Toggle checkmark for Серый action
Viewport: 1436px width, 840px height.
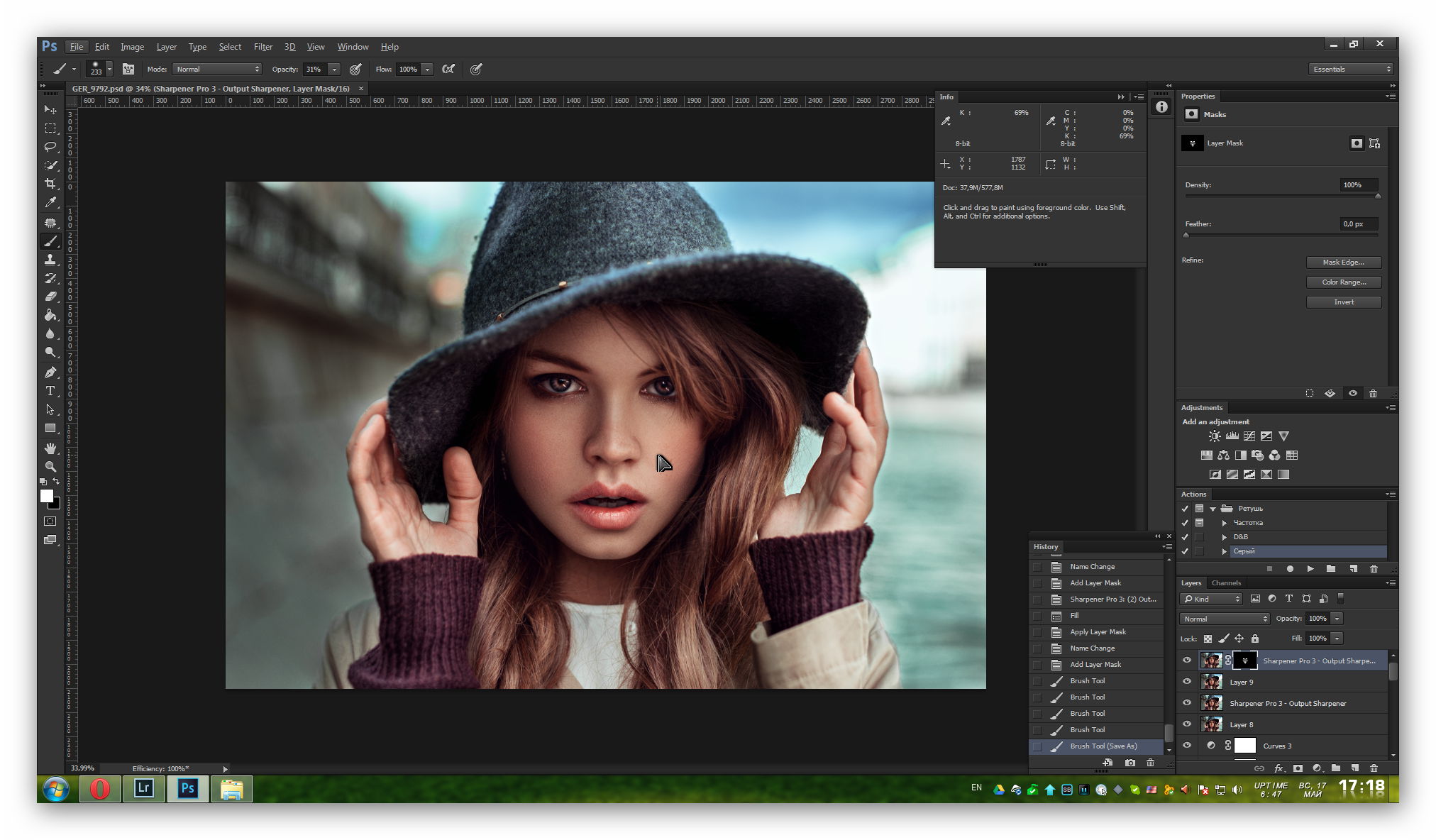[x=1185, y=551]
